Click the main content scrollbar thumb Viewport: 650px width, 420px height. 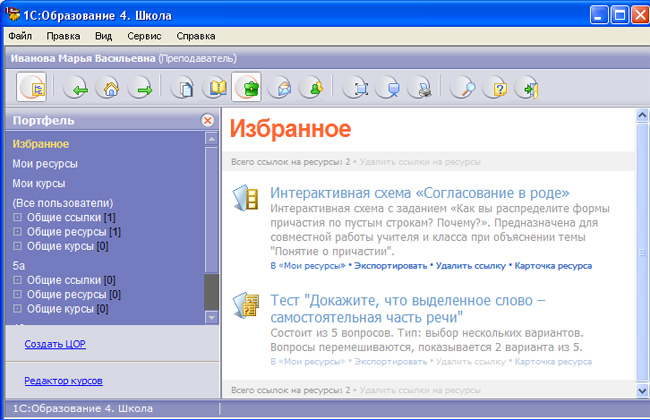[642, 252]
